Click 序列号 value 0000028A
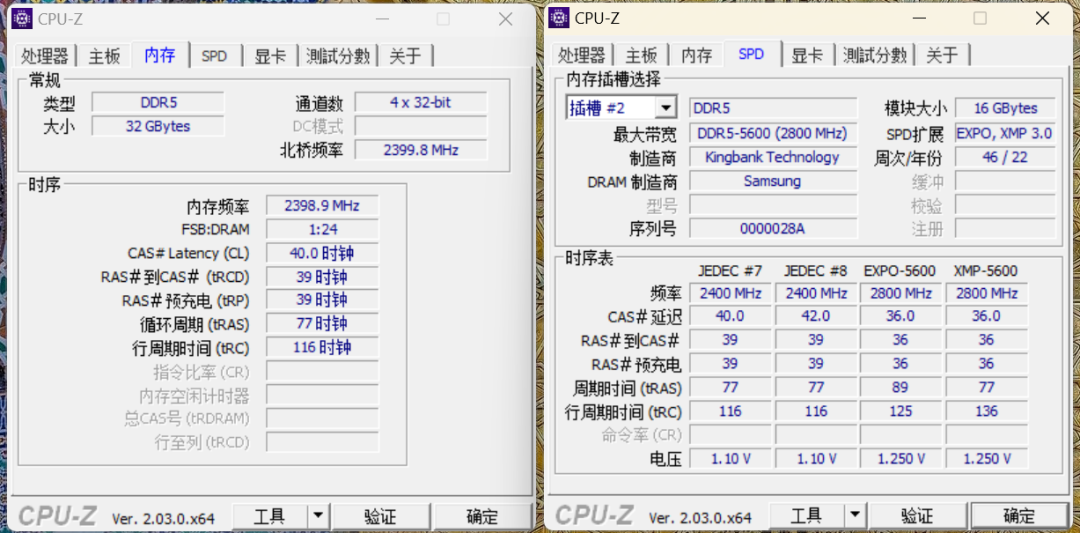Viewport: 1080px width, 533px height. click(773, 228)
